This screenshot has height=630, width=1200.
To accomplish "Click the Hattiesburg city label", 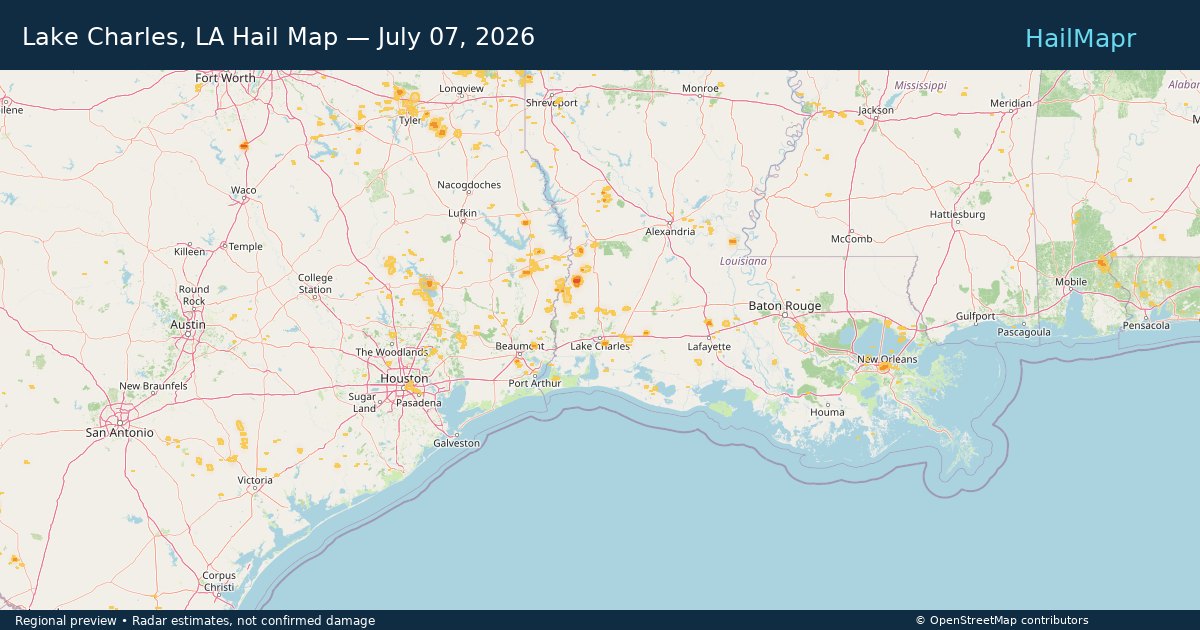I will 957,215.
